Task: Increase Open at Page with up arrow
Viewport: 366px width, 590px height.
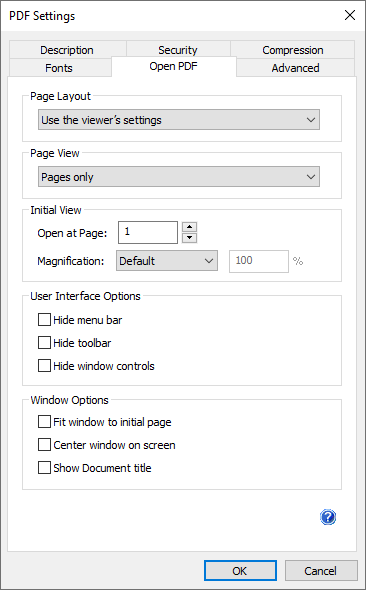Action: [190, 227]
